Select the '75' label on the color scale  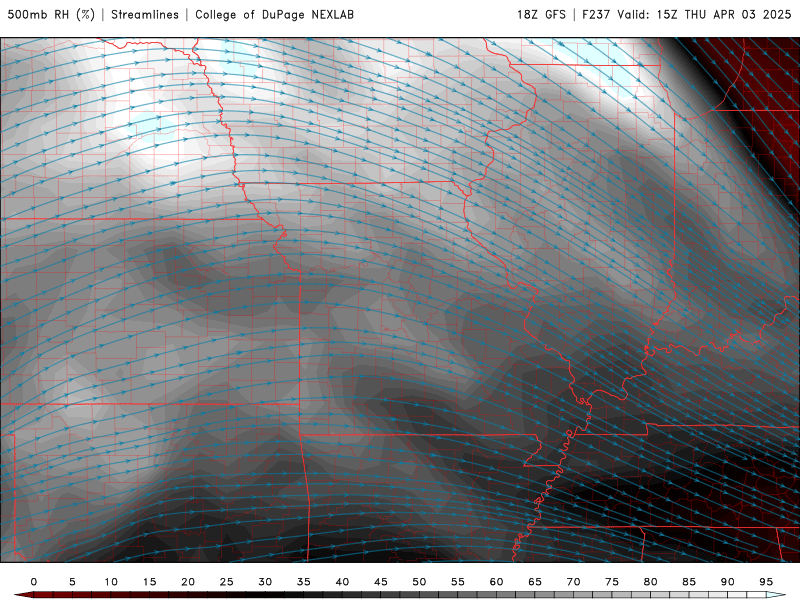[x=612, y=582]
